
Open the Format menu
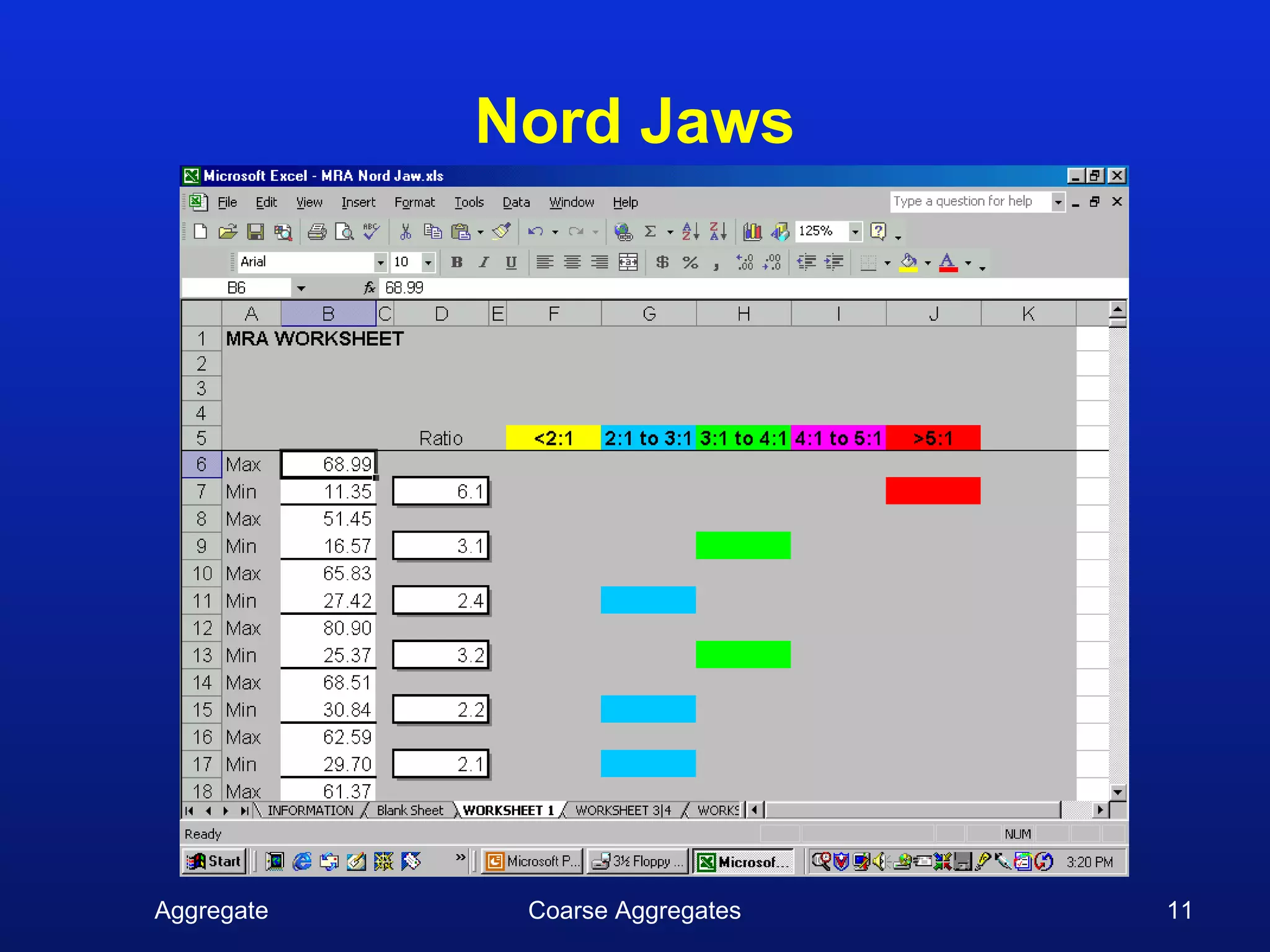[x=414, y=202]
